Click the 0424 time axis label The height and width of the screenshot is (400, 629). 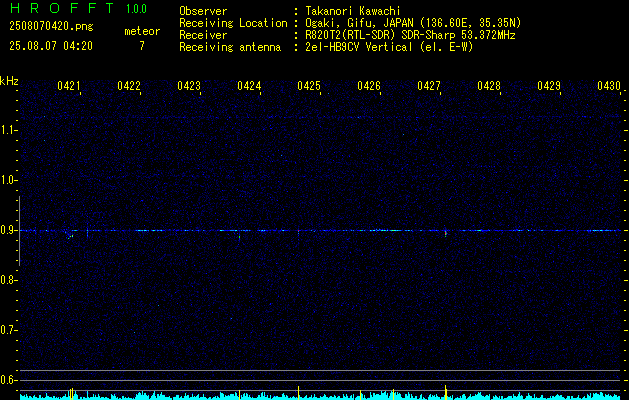click(249, 85)
